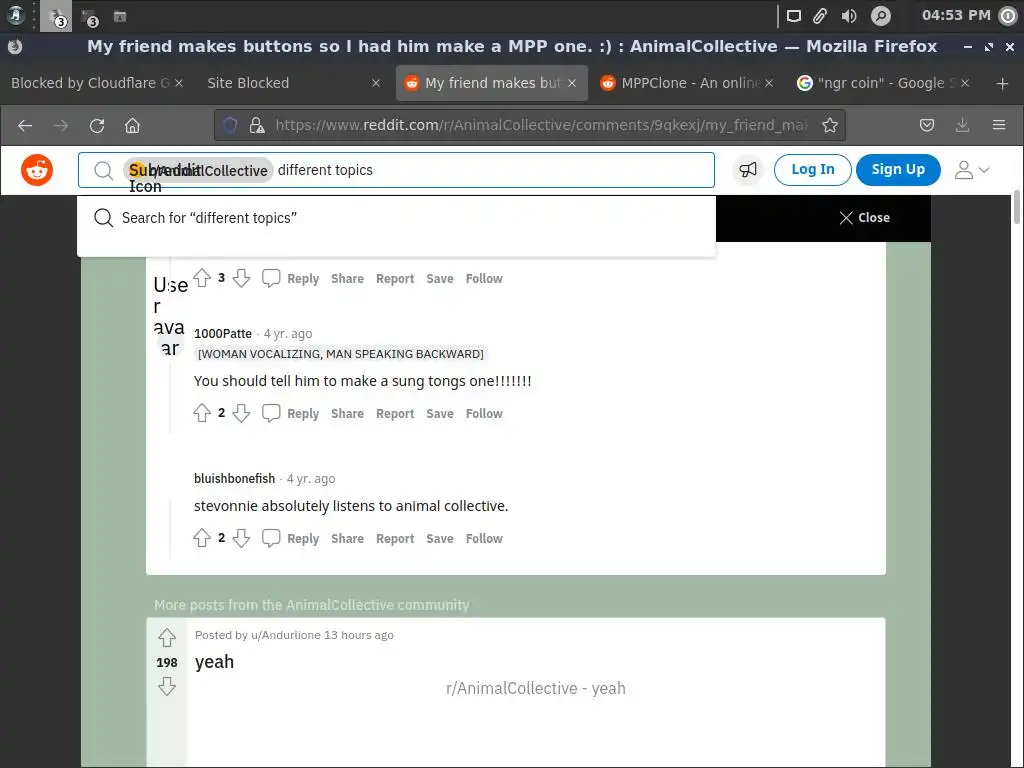Click the power button in top panel

pyautogui.click(x=1008, y=16)
